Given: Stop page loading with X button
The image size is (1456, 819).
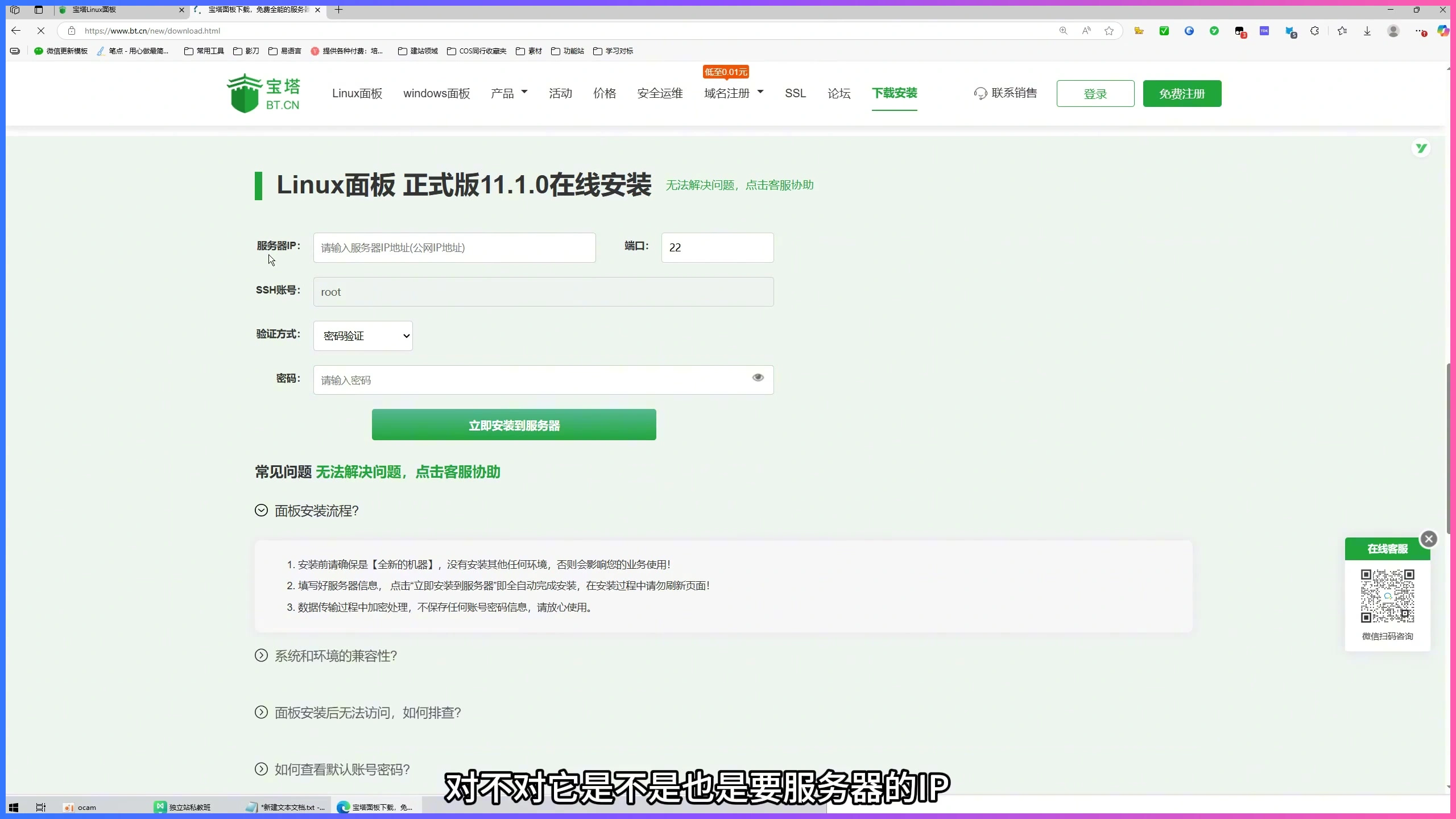Looking at the screenshot, I should pyautogui.click(x=41, y=31).
